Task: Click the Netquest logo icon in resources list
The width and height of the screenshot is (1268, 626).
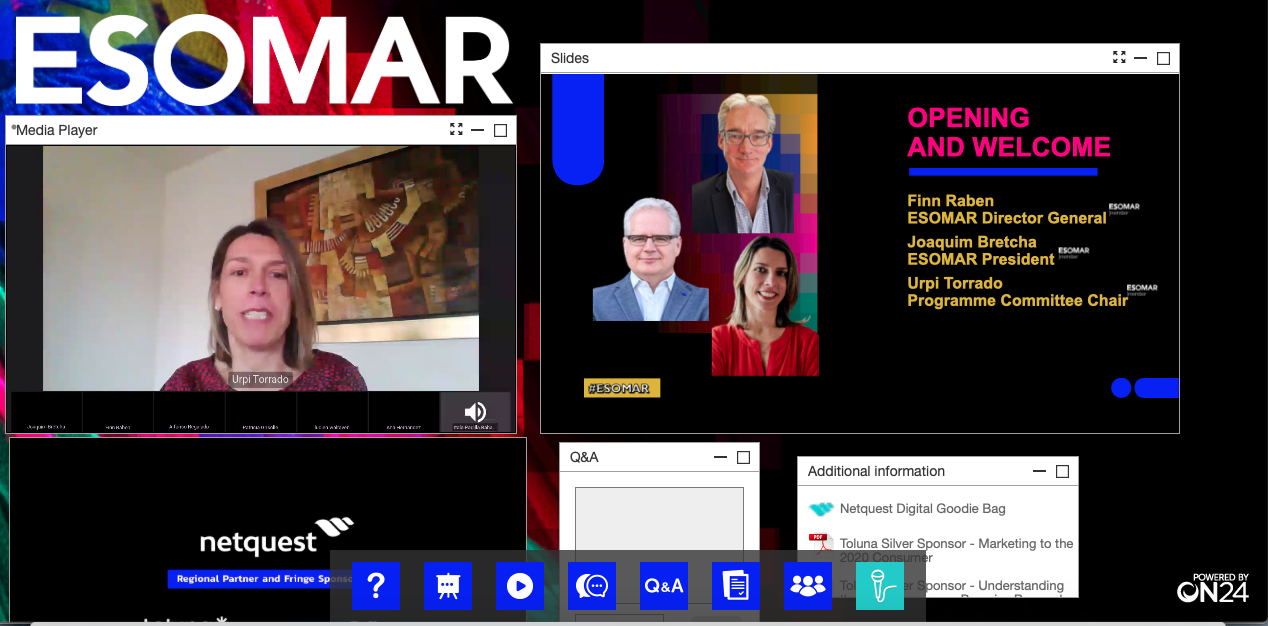Action: tap(821, 509)
